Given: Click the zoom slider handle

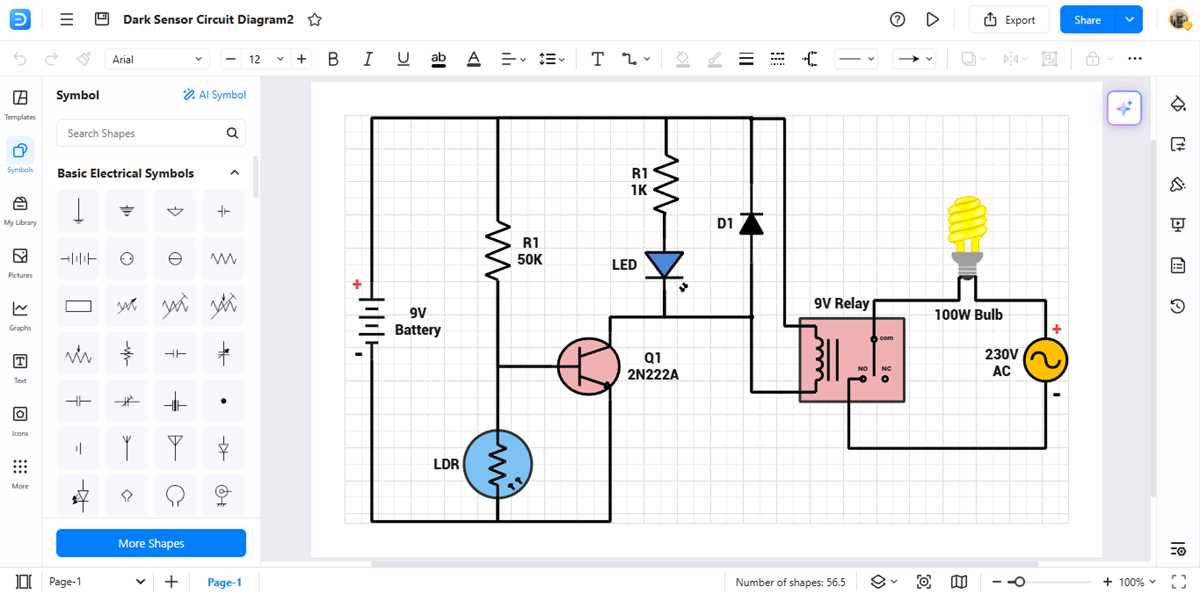Looking at the screenshot, I should tap(1018, 581).
